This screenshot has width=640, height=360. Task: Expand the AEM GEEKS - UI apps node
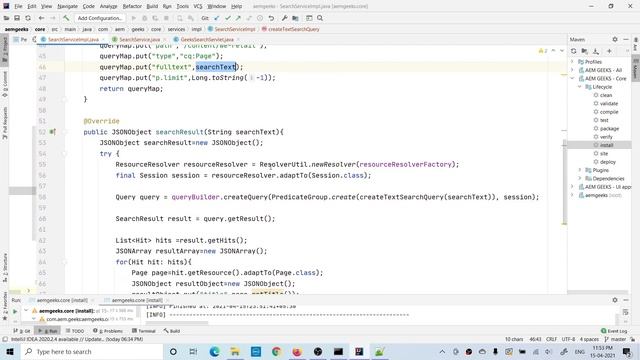coord(572,187)
